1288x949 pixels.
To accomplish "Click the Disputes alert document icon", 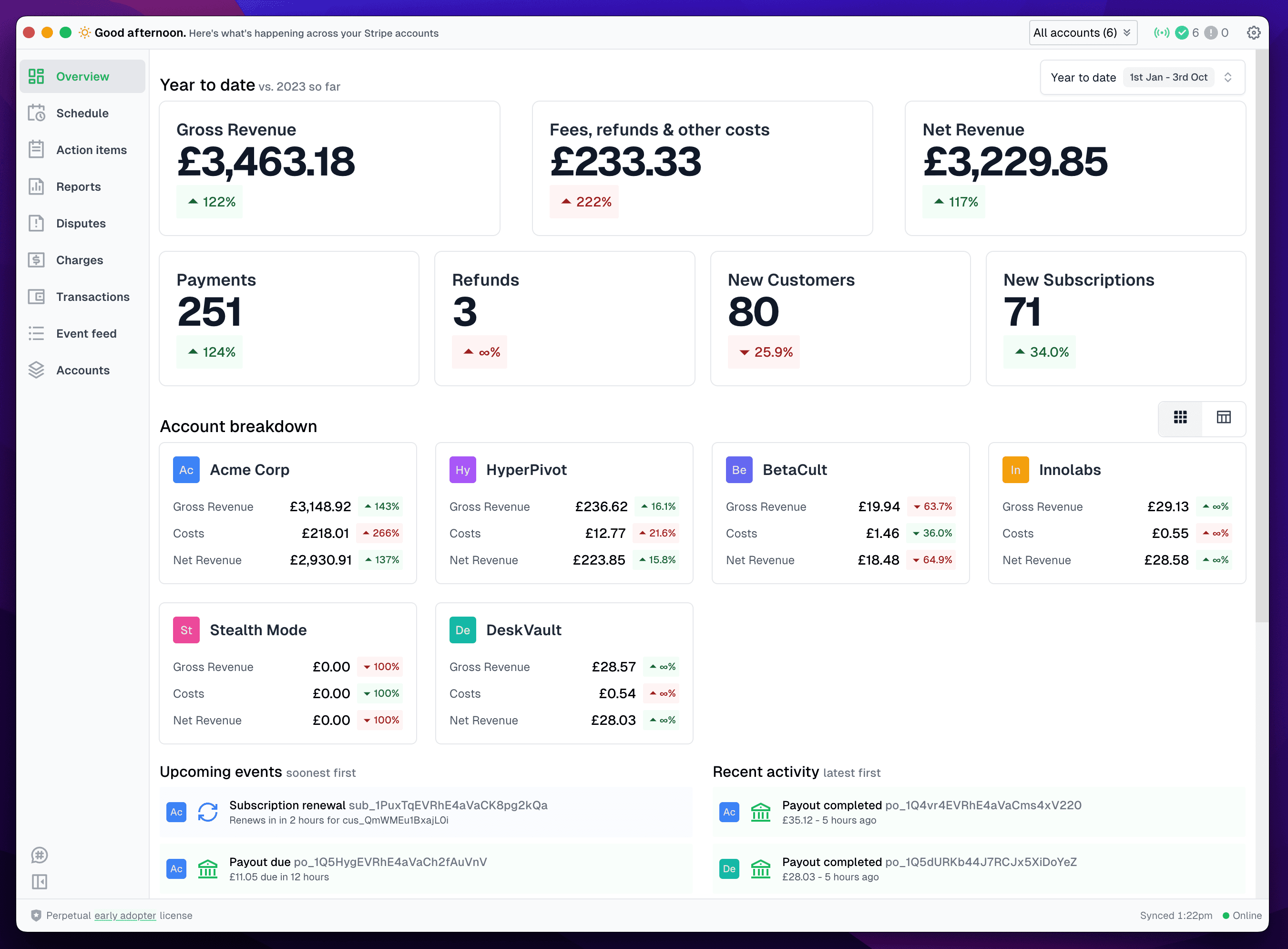I will click(36, 224).
